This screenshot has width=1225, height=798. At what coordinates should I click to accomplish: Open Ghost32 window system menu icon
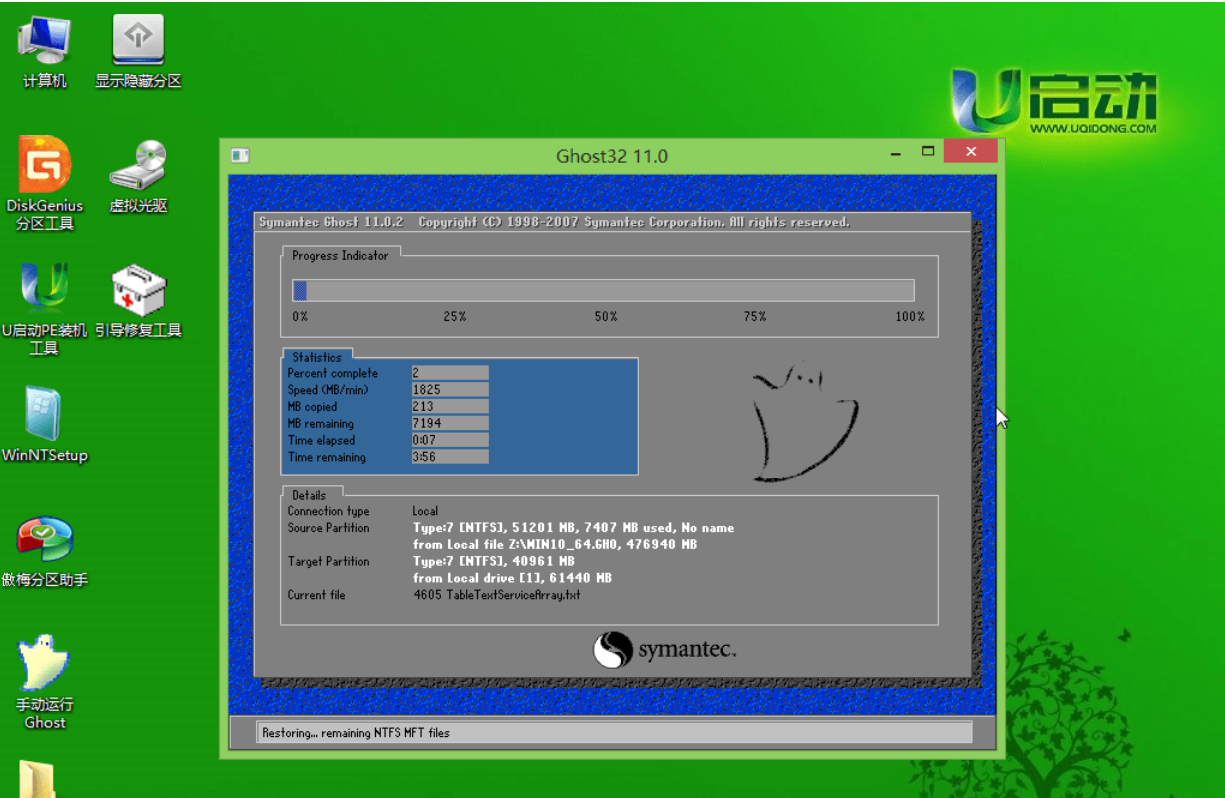click(240, 155)
